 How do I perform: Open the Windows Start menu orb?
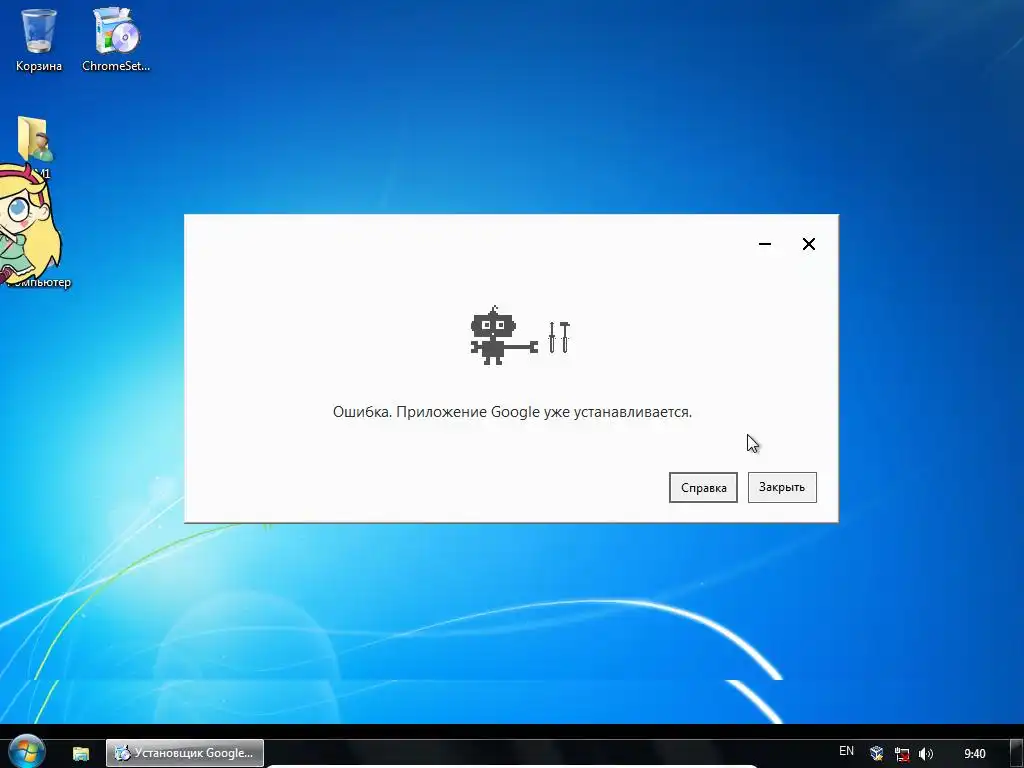[26, 751]
